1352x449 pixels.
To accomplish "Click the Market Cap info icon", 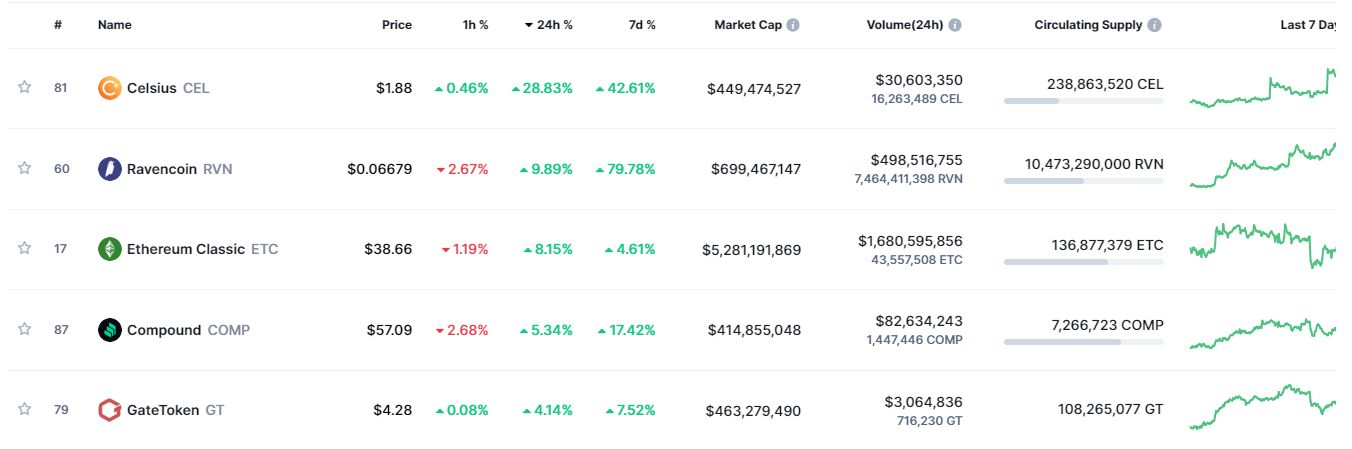I will (x=793, y=25).
